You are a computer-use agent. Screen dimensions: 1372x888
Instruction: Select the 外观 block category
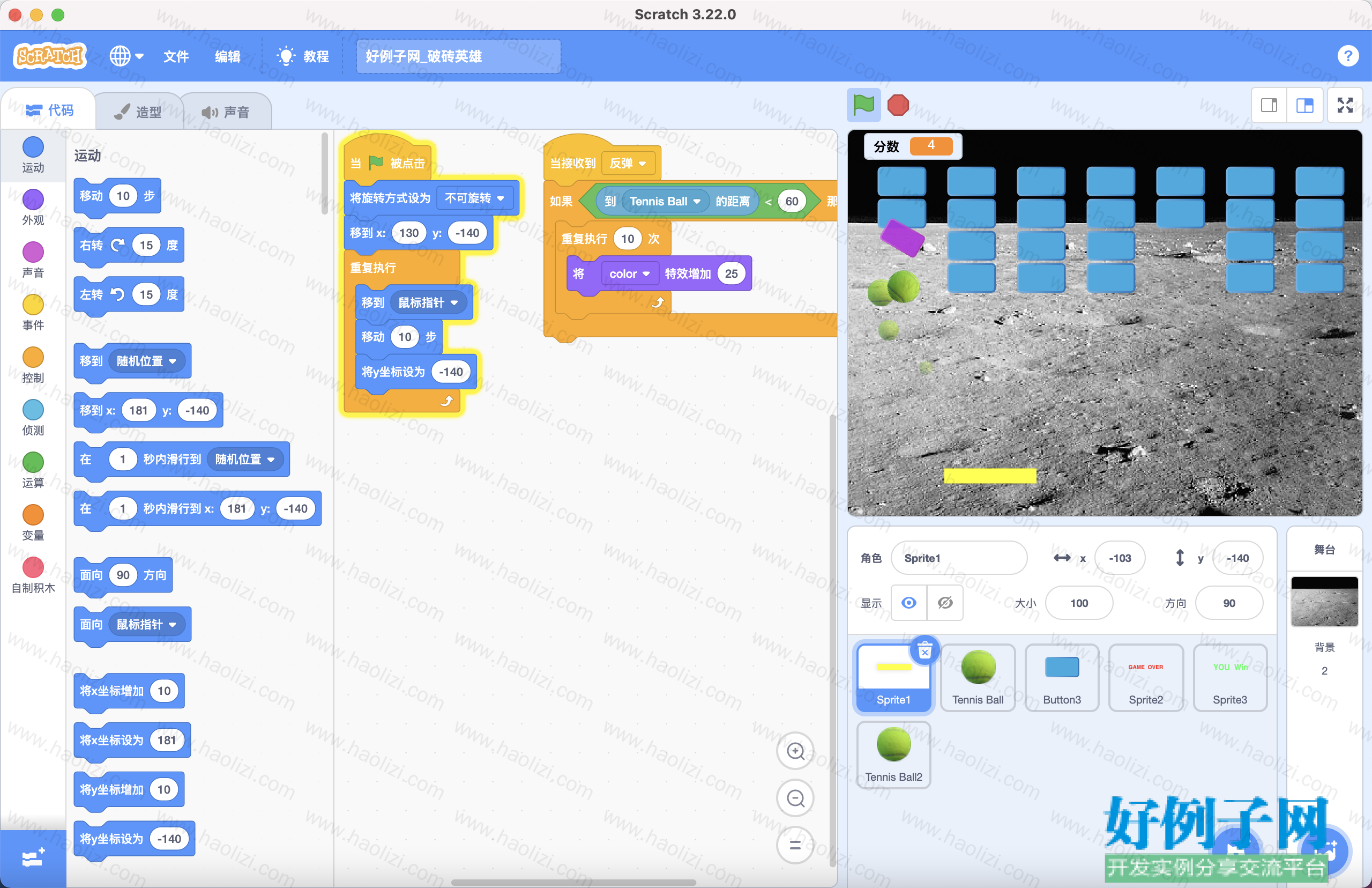point(33,208)
